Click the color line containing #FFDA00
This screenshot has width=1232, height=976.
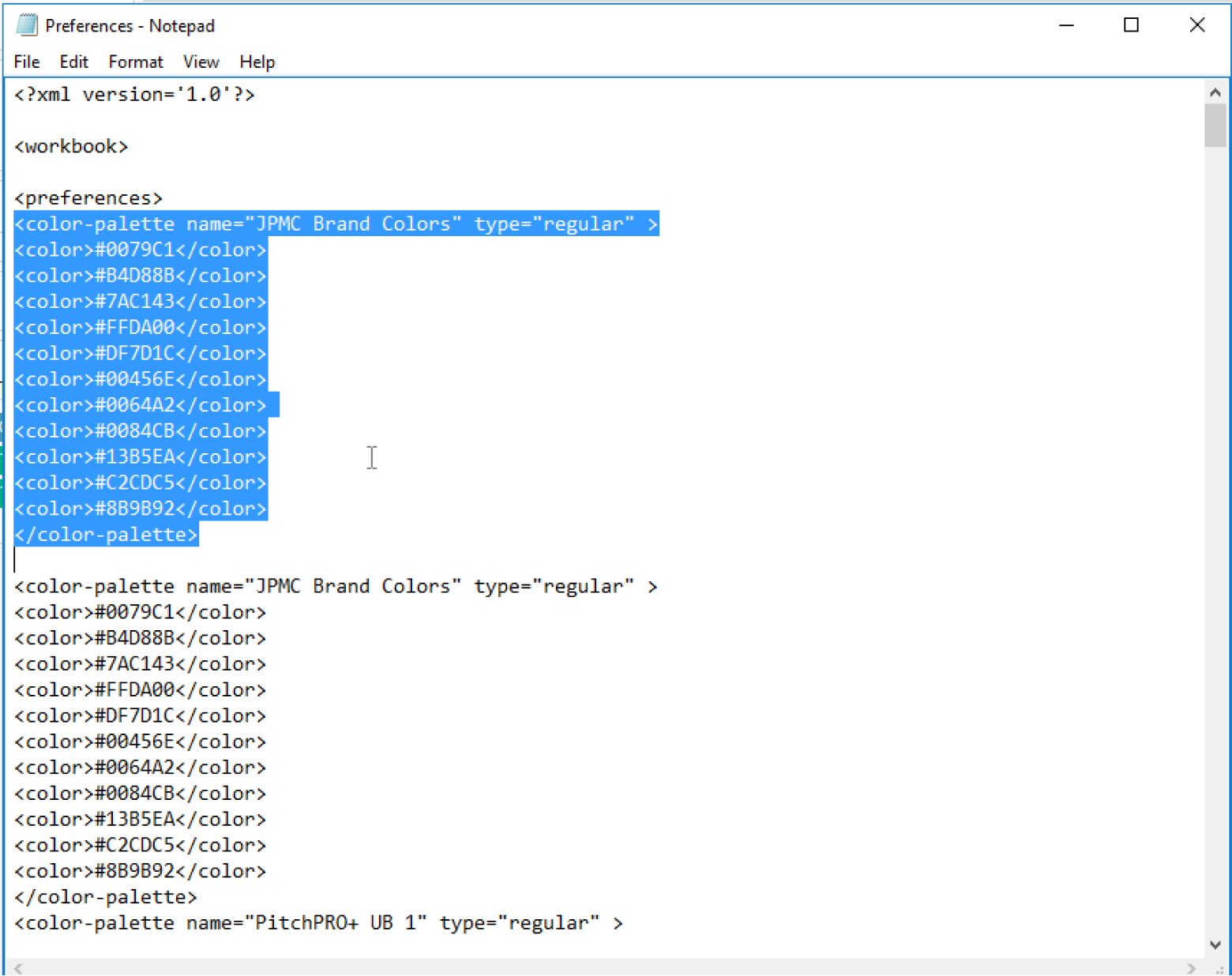(x=140, y=327)
